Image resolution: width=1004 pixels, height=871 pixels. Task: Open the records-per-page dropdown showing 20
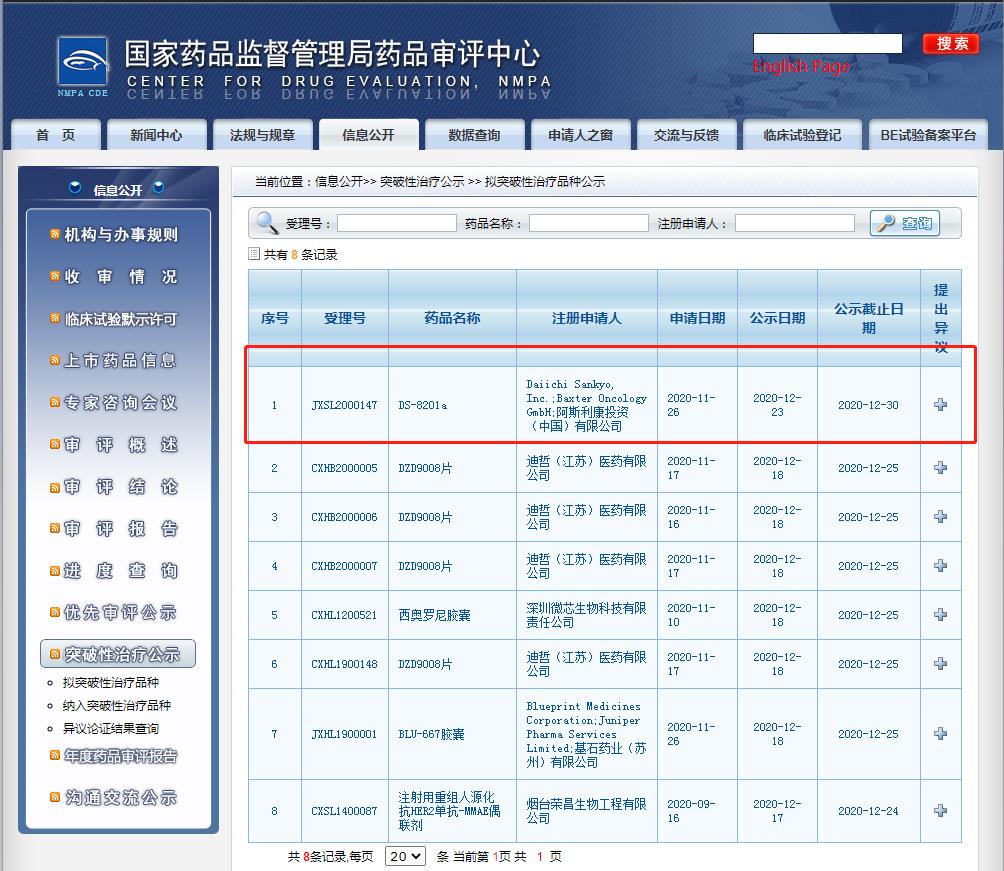coord(405,856)
